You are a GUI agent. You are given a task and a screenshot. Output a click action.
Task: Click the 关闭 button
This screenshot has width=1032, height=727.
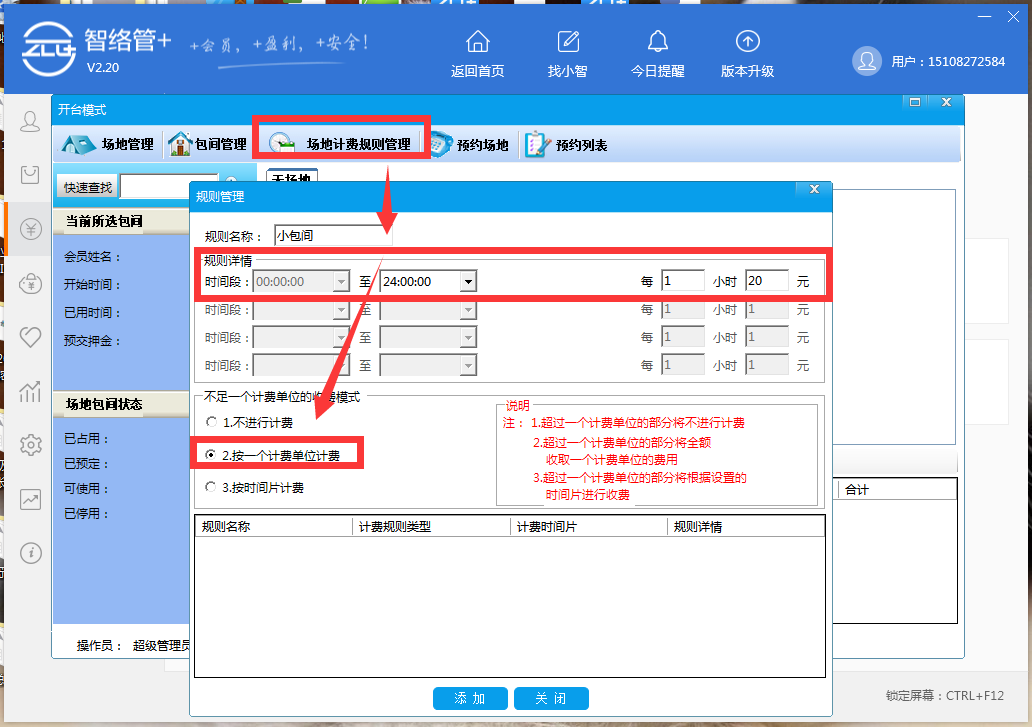pyautogui.click(x=551, y=698)
